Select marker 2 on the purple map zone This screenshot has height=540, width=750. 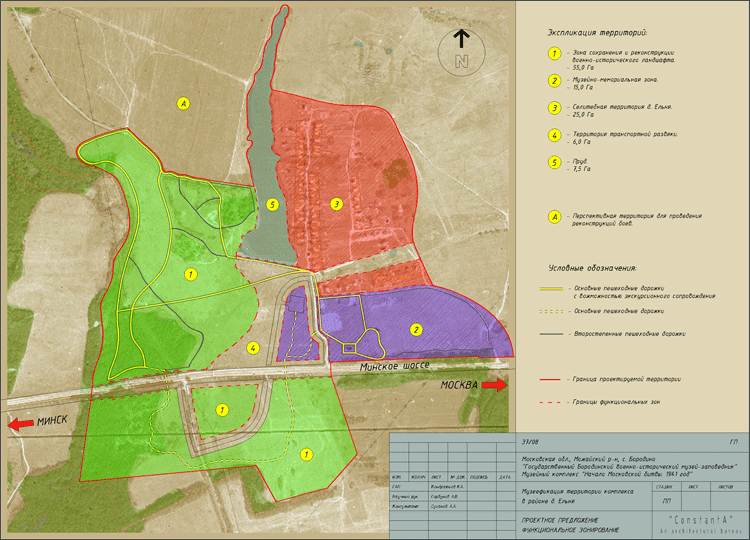pyautogui.click(x=415, y=329)
